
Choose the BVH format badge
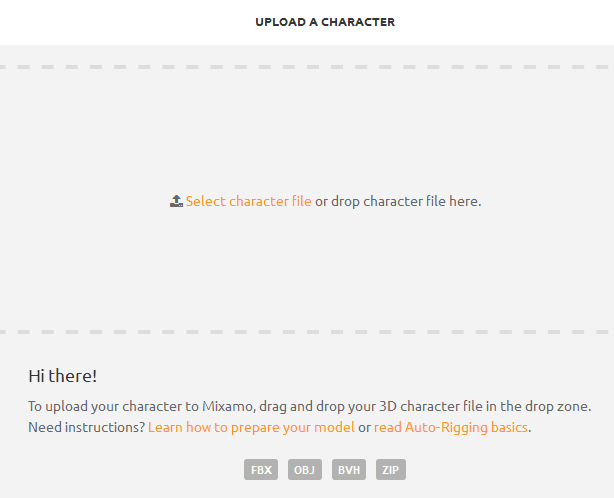coord(349,469)
